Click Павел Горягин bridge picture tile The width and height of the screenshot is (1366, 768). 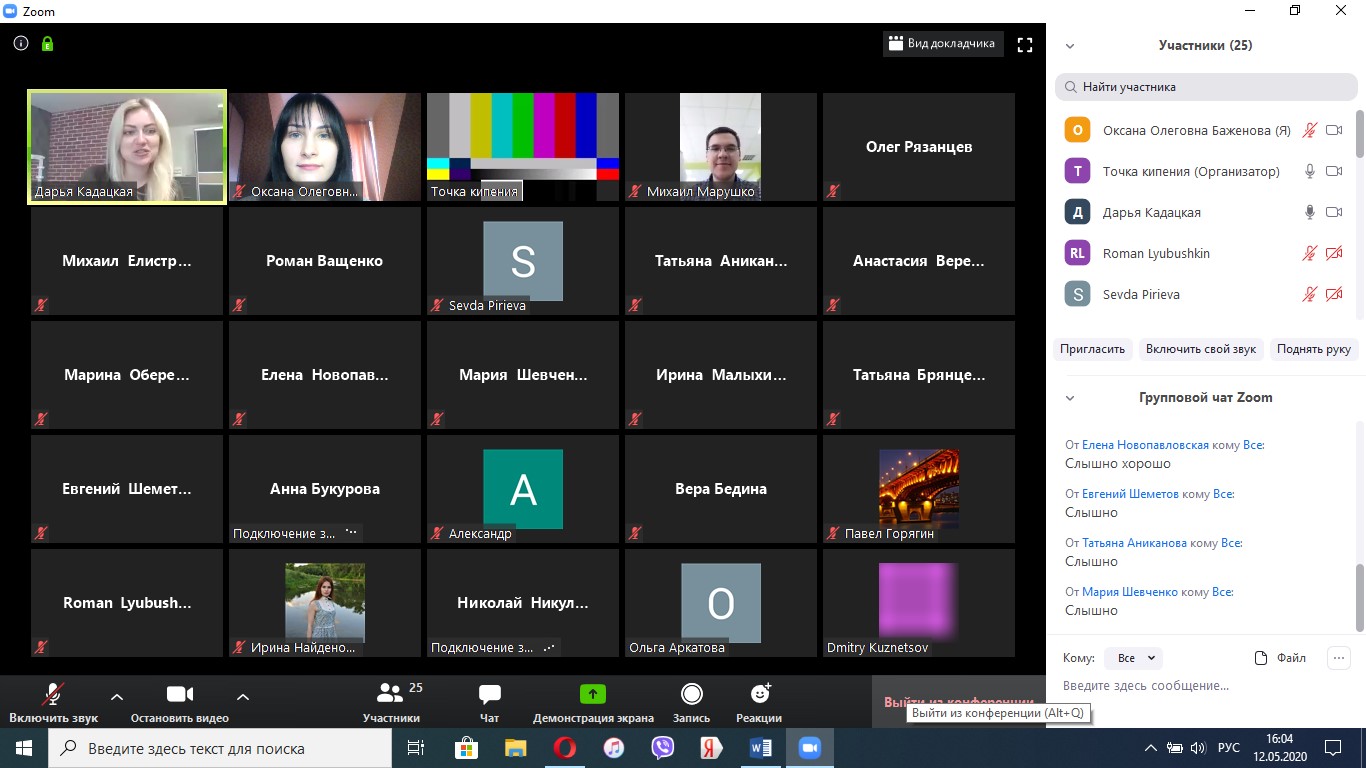918,489
